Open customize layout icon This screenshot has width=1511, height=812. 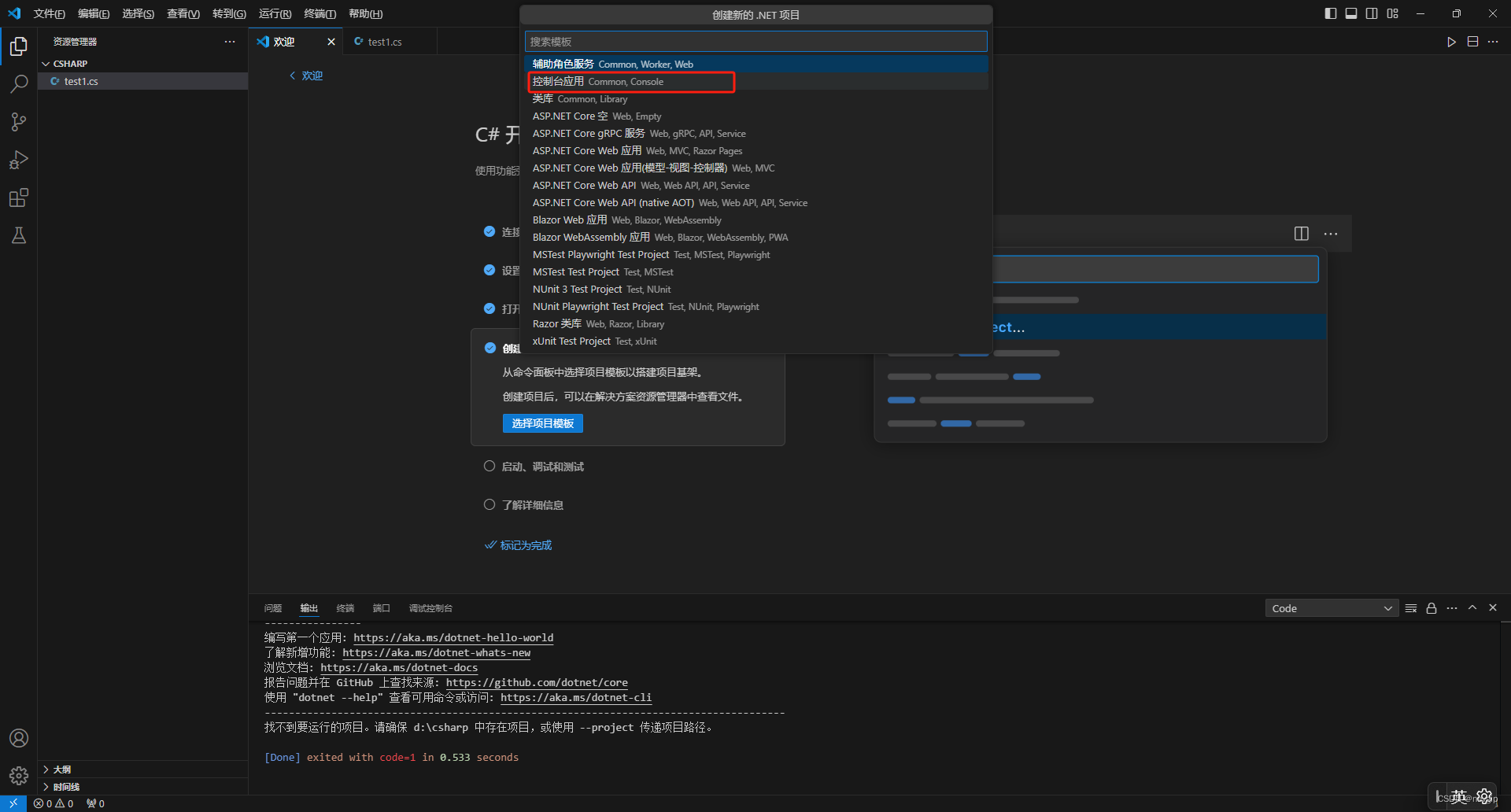coord(1393,13)
